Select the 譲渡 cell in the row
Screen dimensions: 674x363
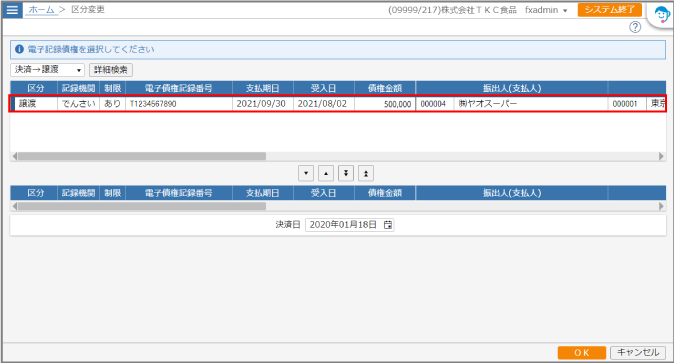pos(35,104)
